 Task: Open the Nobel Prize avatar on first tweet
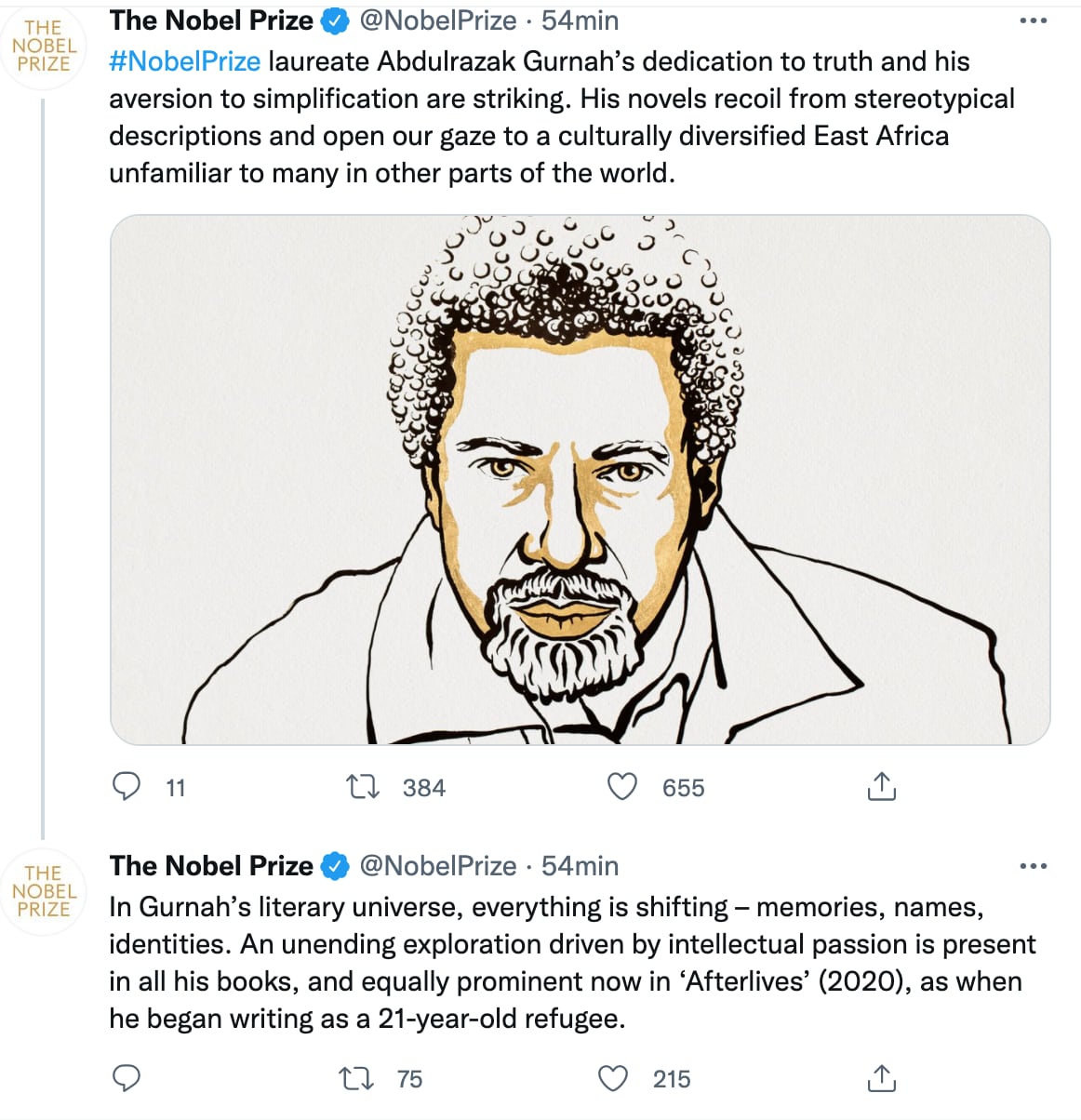44,47
